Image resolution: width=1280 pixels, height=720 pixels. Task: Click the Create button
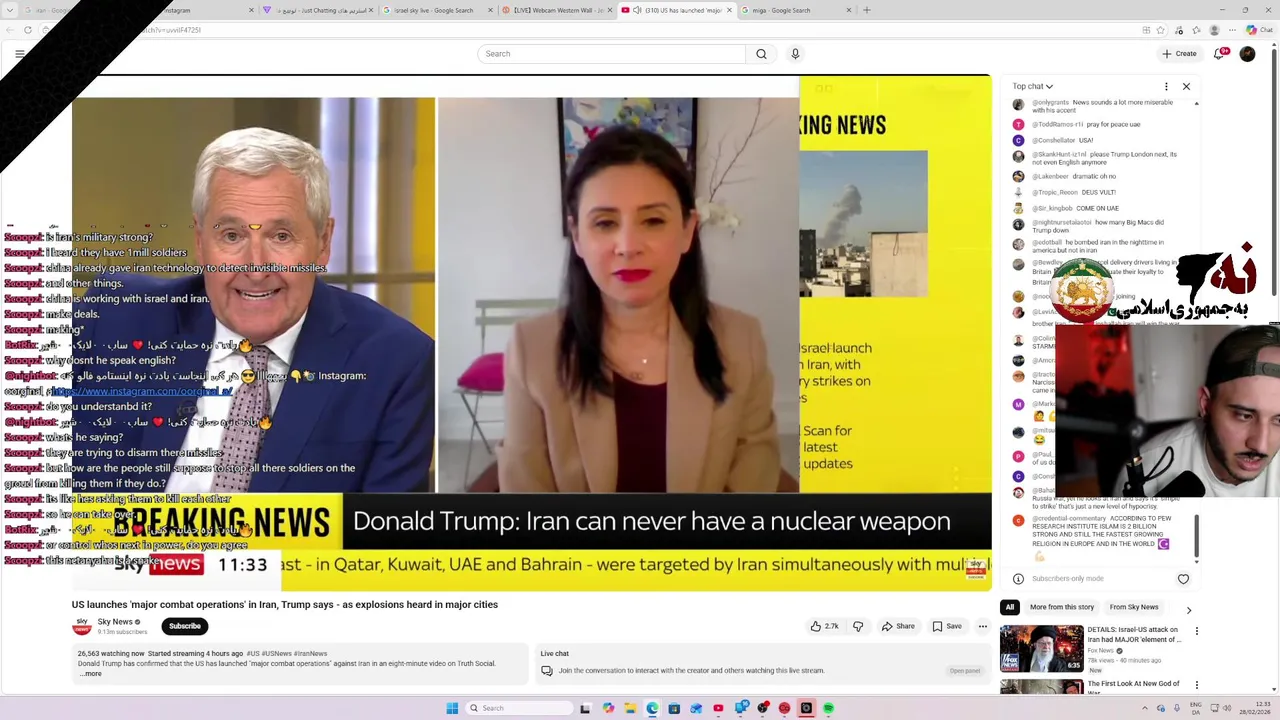(x=1179, y=54)
